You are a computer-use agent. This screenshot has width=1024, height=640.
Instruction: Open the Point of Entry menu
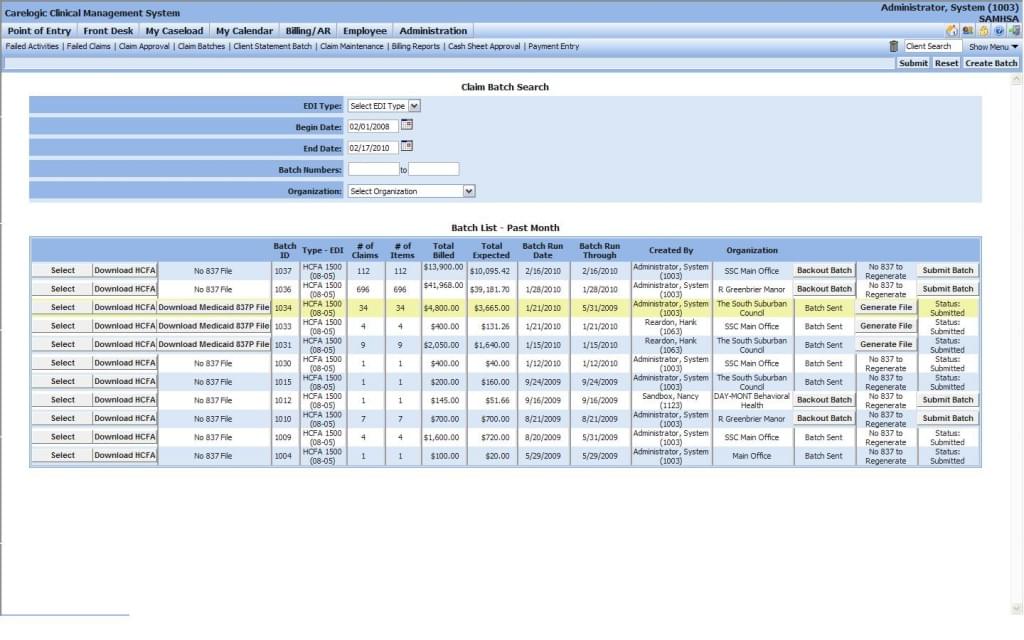pyautogui.click(x=39, y=31)
